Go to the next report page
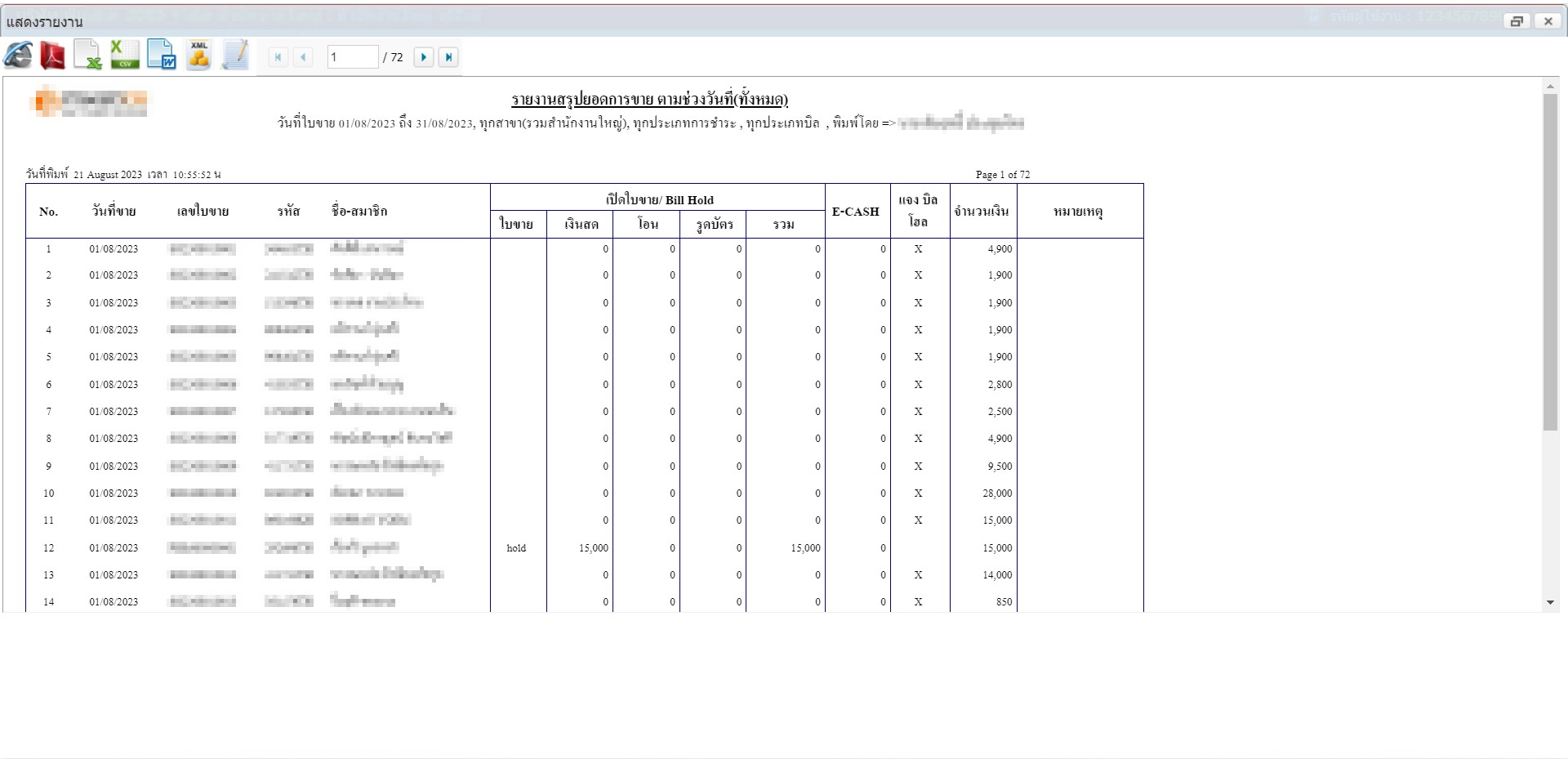This screenshot has width=1568, height=759. click(x=423, y=57)
